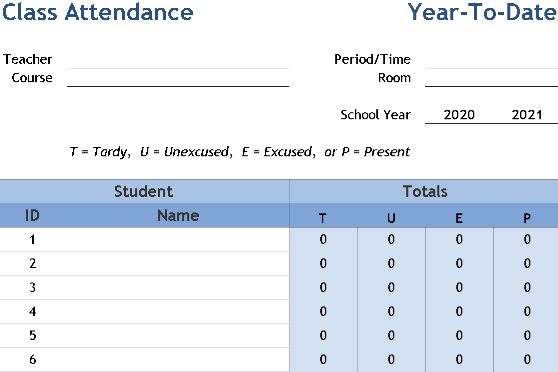Select the T total for student 4
This screenshot has width=558, height=372.
pos(323,311)
